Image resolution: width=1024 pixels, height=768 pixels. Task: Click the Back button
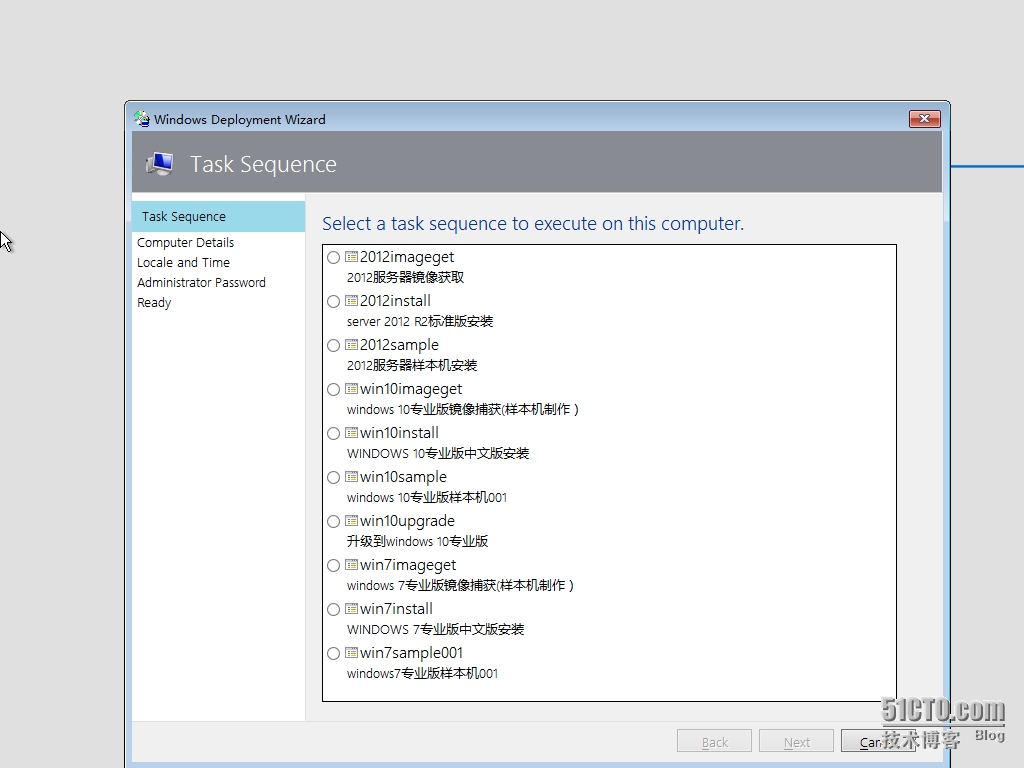714,742
